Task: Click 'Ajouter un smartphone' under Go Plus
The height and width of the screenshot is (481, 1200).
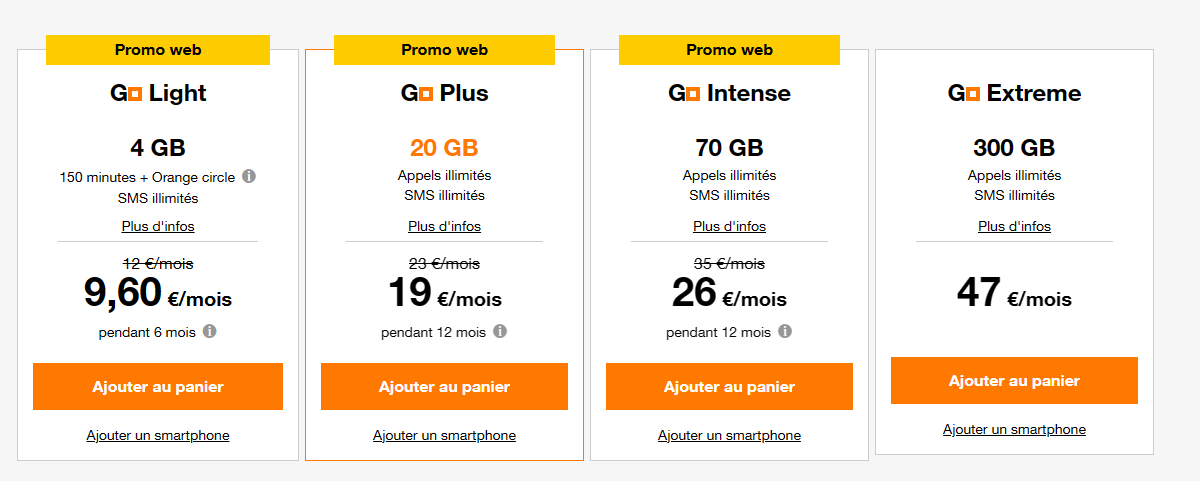Action: pyautogui.click(x=444, y=435)
